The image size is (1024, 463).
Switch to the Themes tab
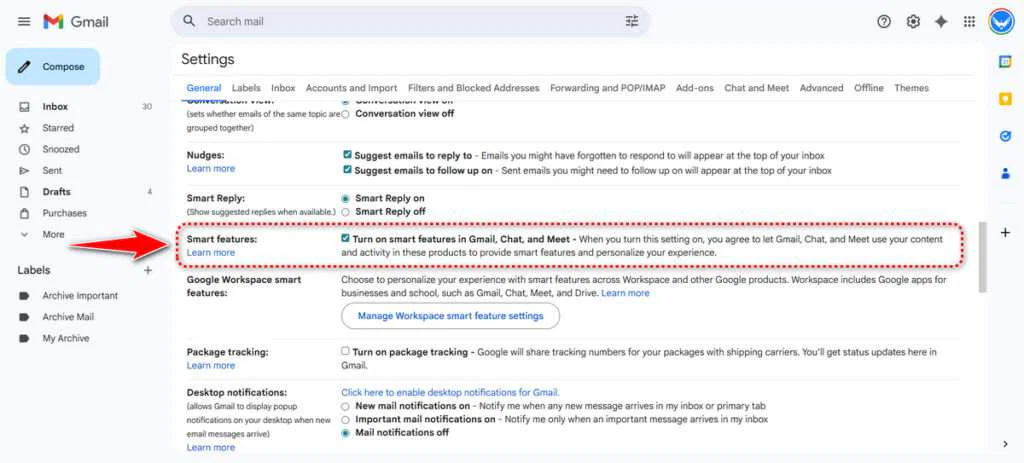911,88
